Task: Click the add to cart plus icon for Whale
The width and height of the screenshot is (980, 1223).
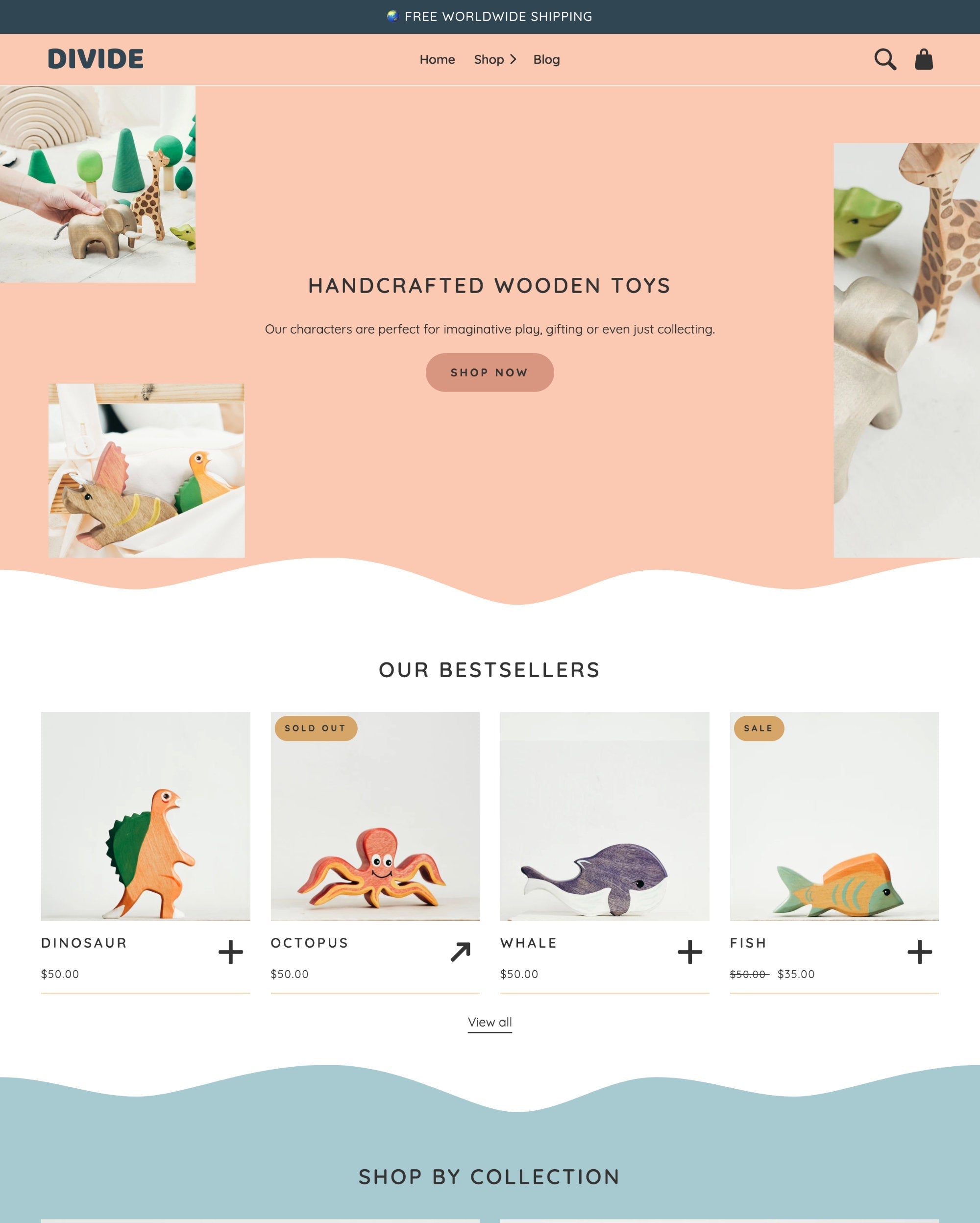Action: 690,951
